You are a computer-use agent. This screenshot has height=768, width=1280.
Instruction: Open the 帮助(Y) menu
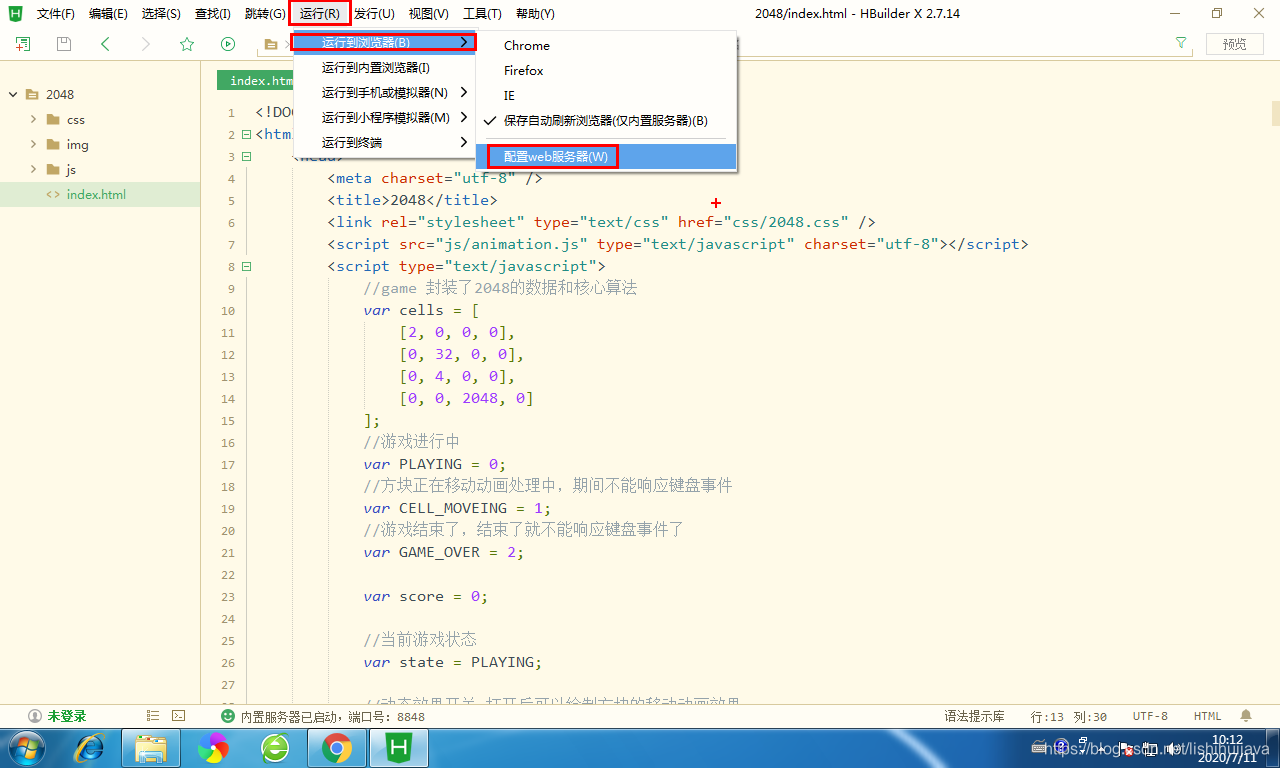tap(535, 14)
